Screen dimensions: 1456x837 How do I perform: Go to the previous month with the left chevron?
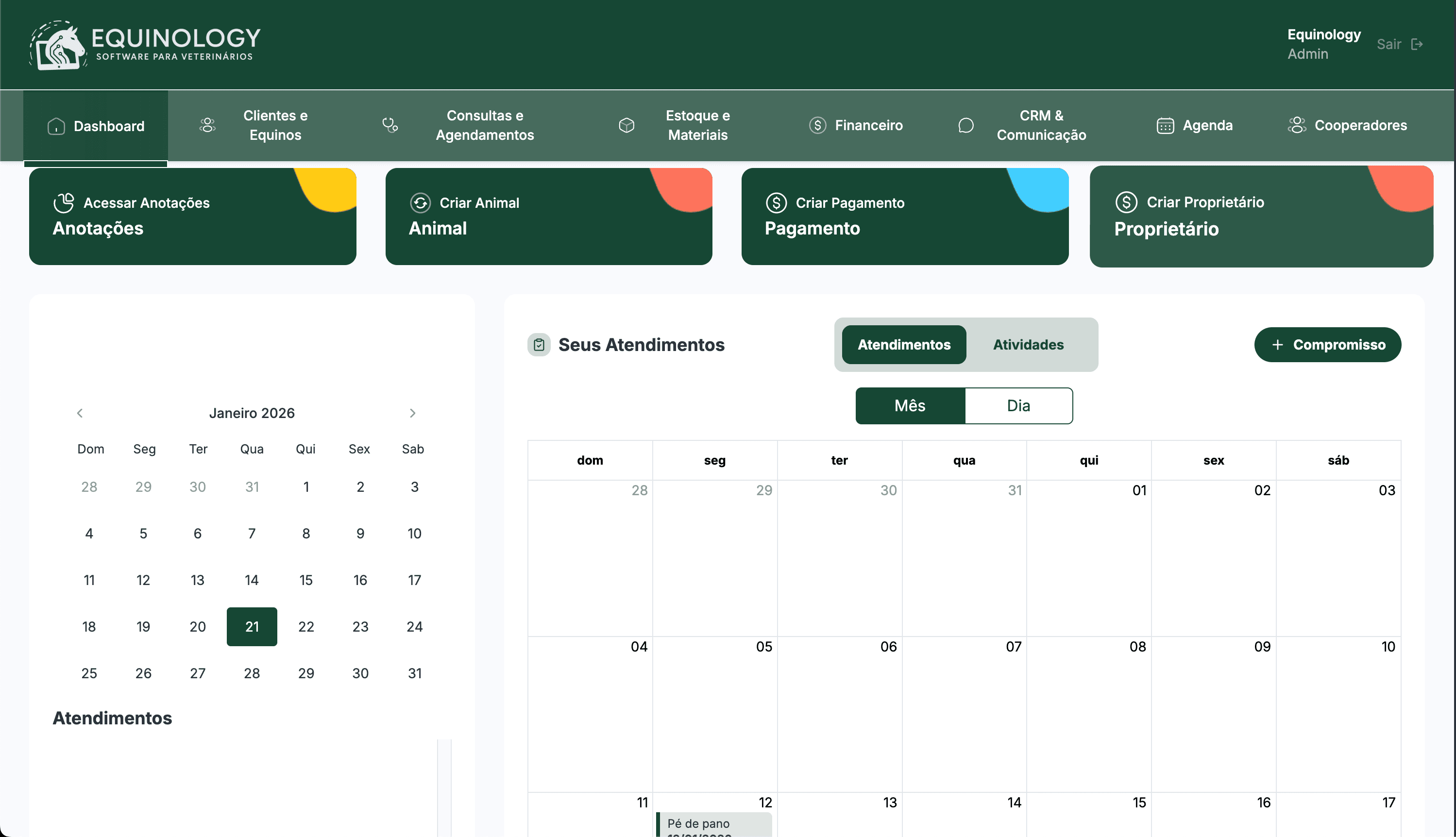80,412
